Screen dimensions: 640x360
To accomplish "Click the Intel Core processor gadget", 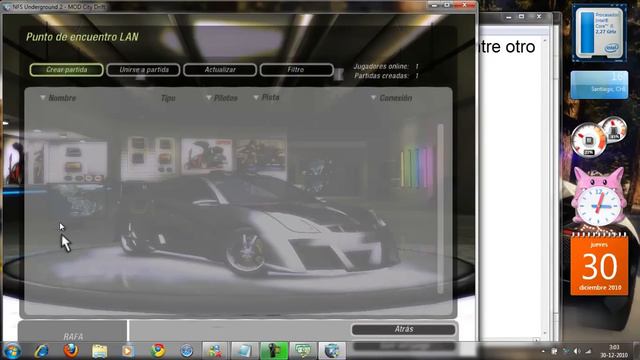I will [x=599, y=33].
